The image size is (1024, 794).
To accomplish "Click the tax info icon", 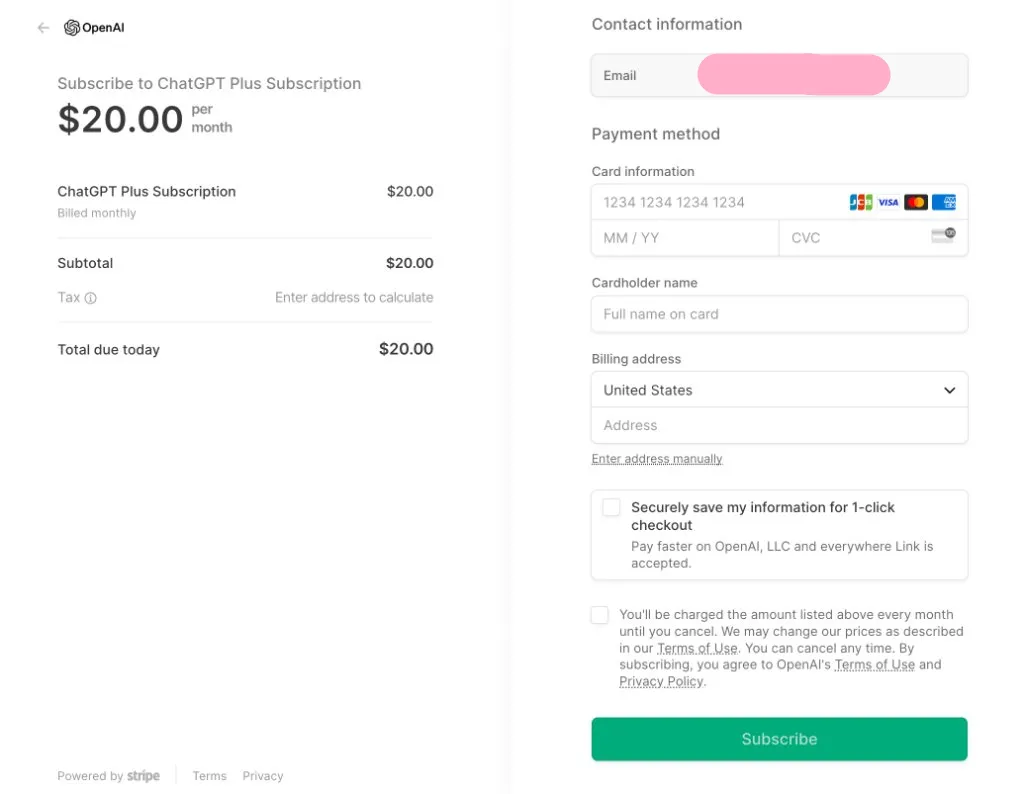I will [x=90, y=298].
